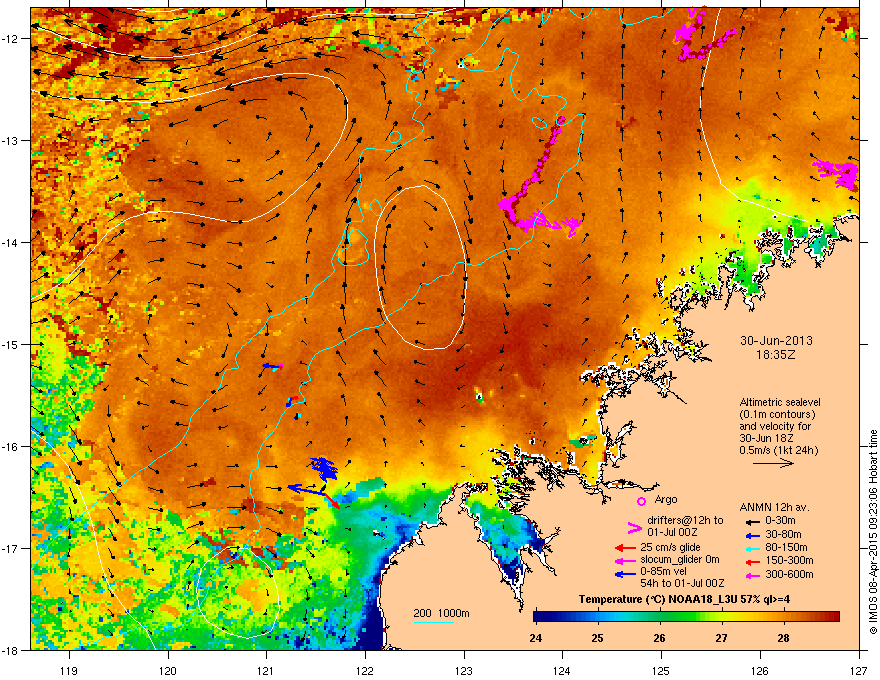The width and height of the screenshot is (880, 680).
Task: Click the vertical IMOS copyright timestamp text
Action: click(x=873, y=532)
